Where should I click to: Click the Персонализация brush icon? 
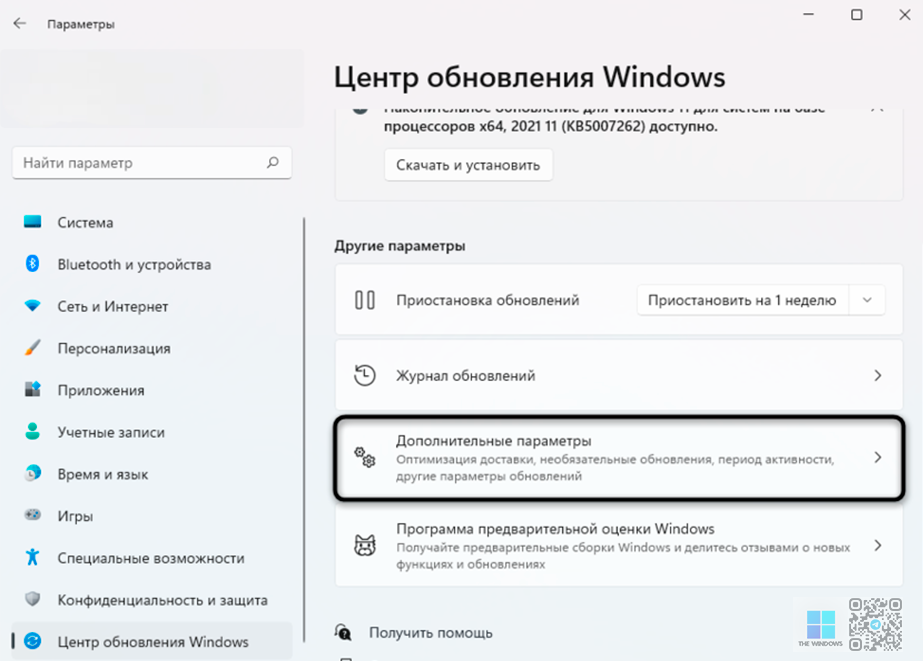tap(32, 347)
